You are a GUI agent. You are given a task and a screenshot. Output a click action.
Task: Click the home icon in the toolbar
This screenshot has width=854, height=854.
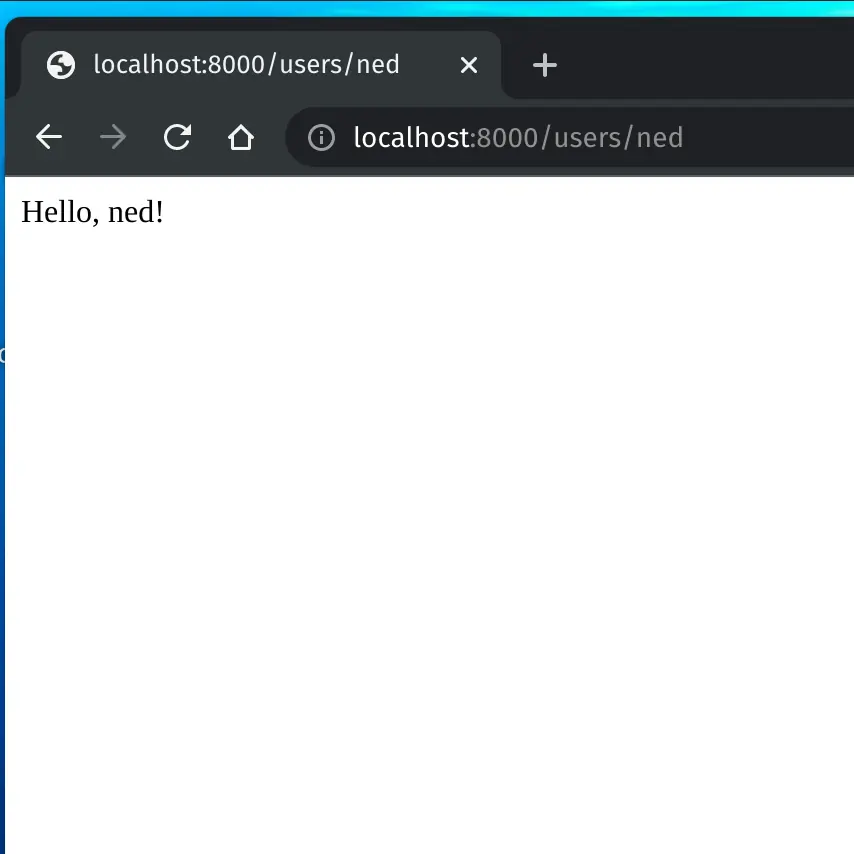click(241, 137)
